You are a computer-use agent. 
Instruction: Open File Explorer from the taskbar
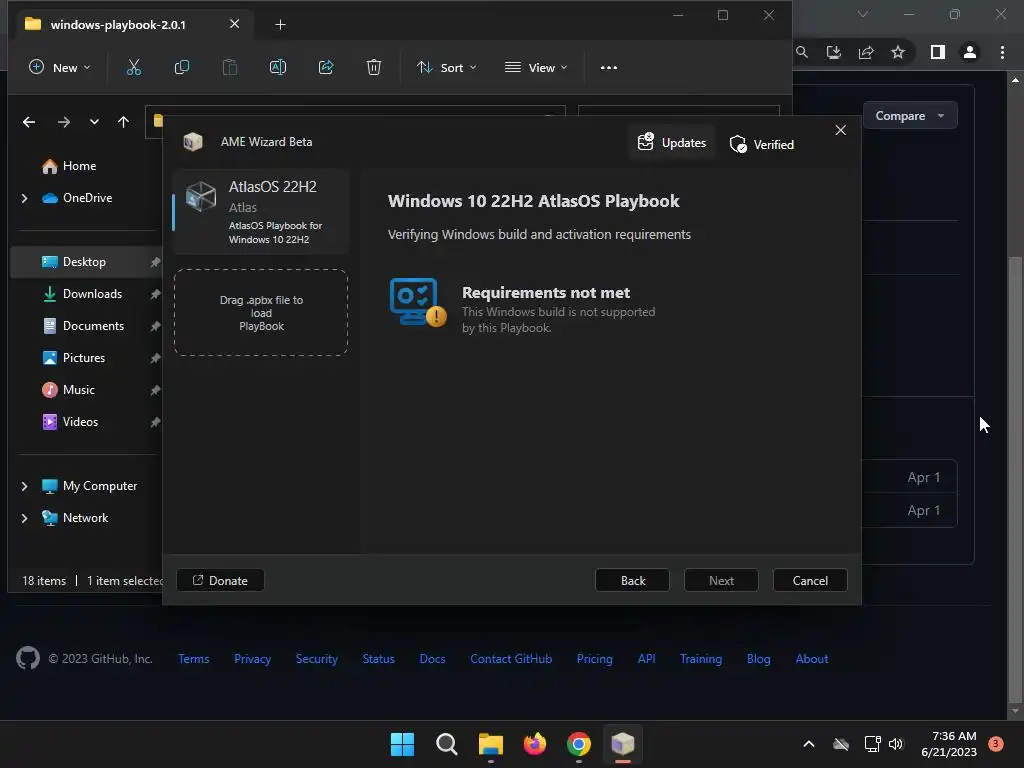490,744
